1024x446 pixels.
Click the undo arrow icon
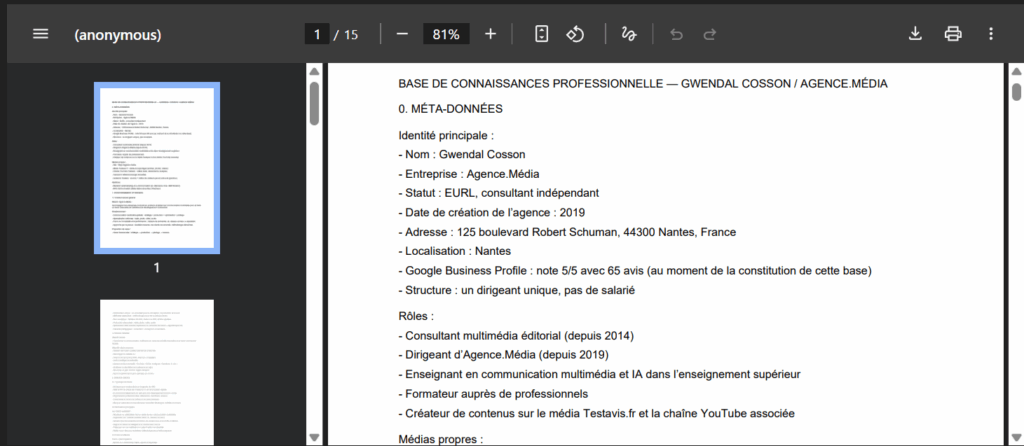tap(677, 34)
